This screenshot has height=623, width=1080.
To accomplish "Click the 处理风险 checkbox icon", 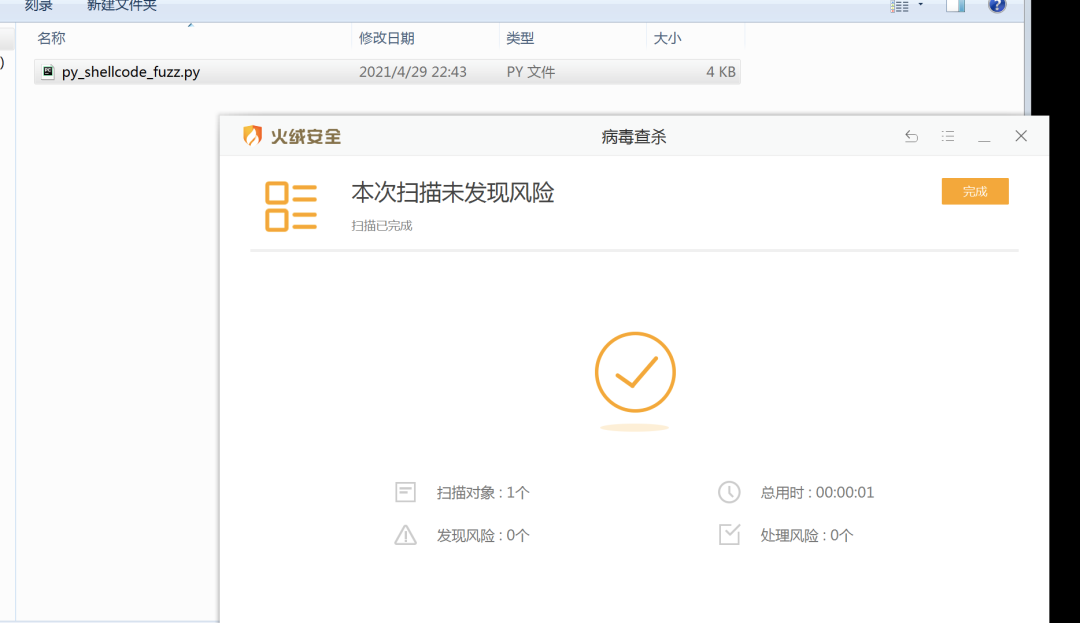I will pyautogui.click(x=729, y=534).
